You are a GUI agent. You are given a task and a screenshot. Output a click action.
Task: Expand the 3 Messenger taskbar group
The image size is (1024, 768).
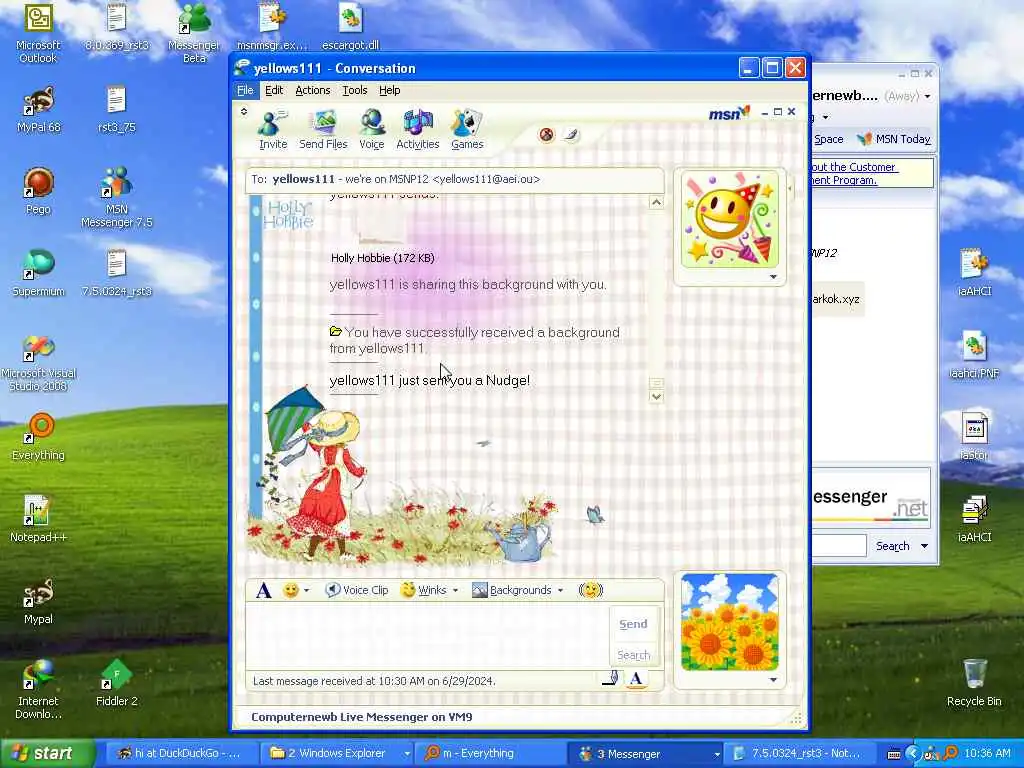pos(716,754)
